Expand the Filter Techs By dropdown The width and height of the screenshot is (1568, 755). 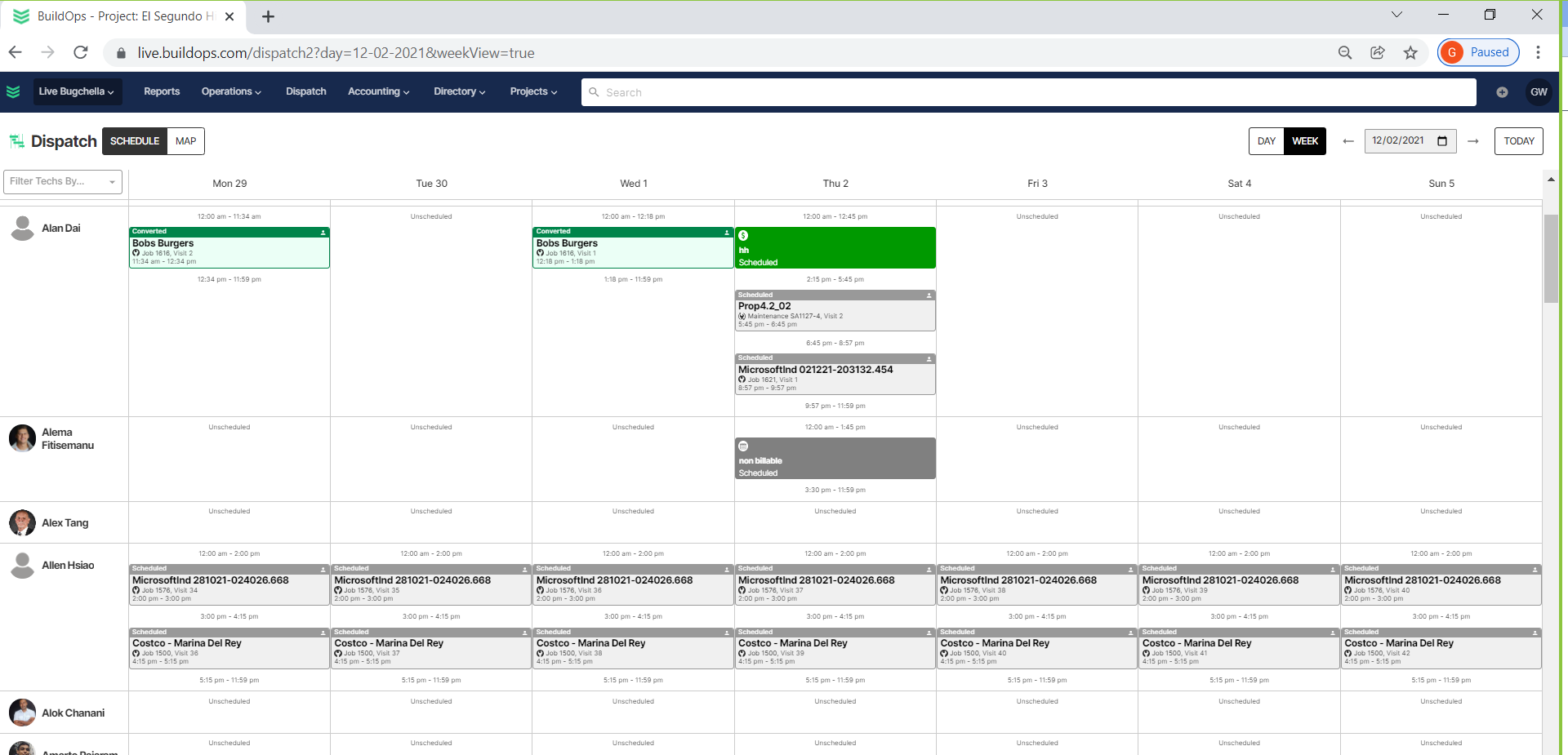(63, 182)
